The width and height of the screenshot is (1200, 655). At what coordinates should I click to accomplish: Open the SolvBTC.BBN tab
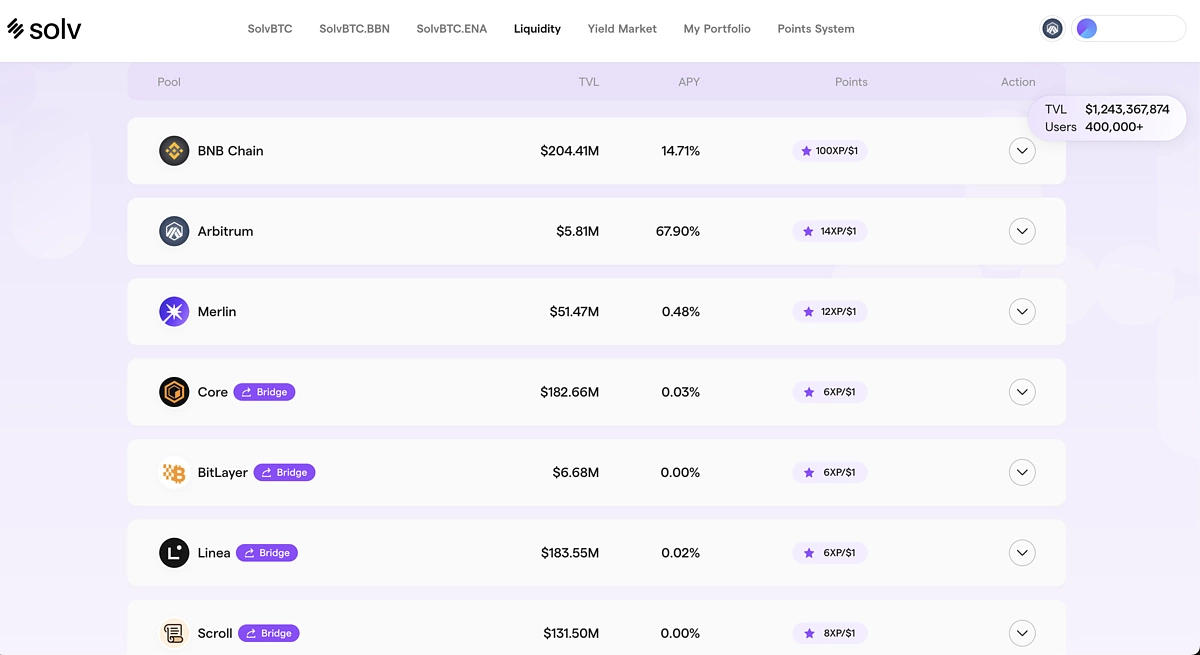(354, 29)
